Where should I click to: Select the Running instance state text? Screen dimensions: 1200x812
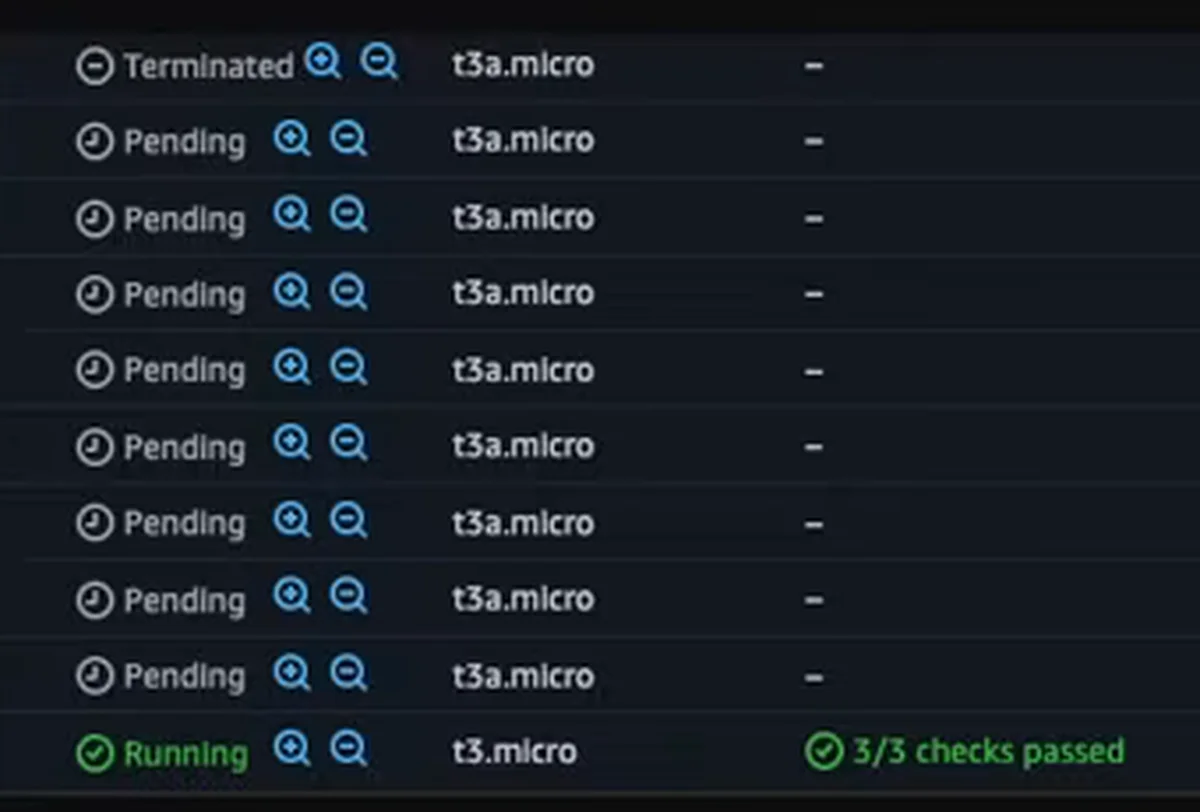185,753
